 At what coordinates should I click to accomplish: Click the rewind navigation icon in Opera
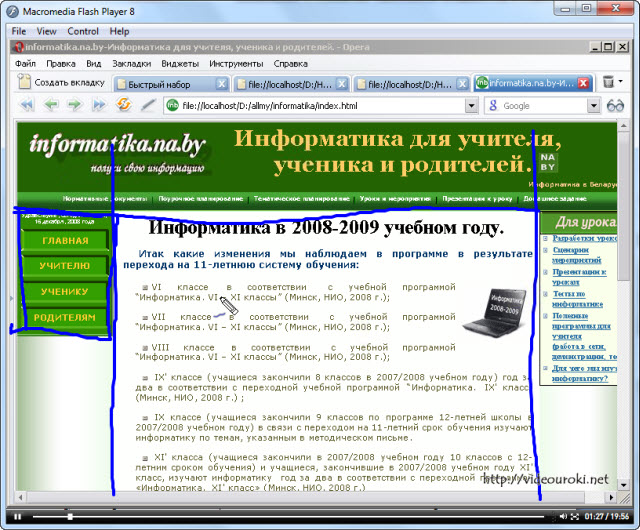(x=27, y=105)
